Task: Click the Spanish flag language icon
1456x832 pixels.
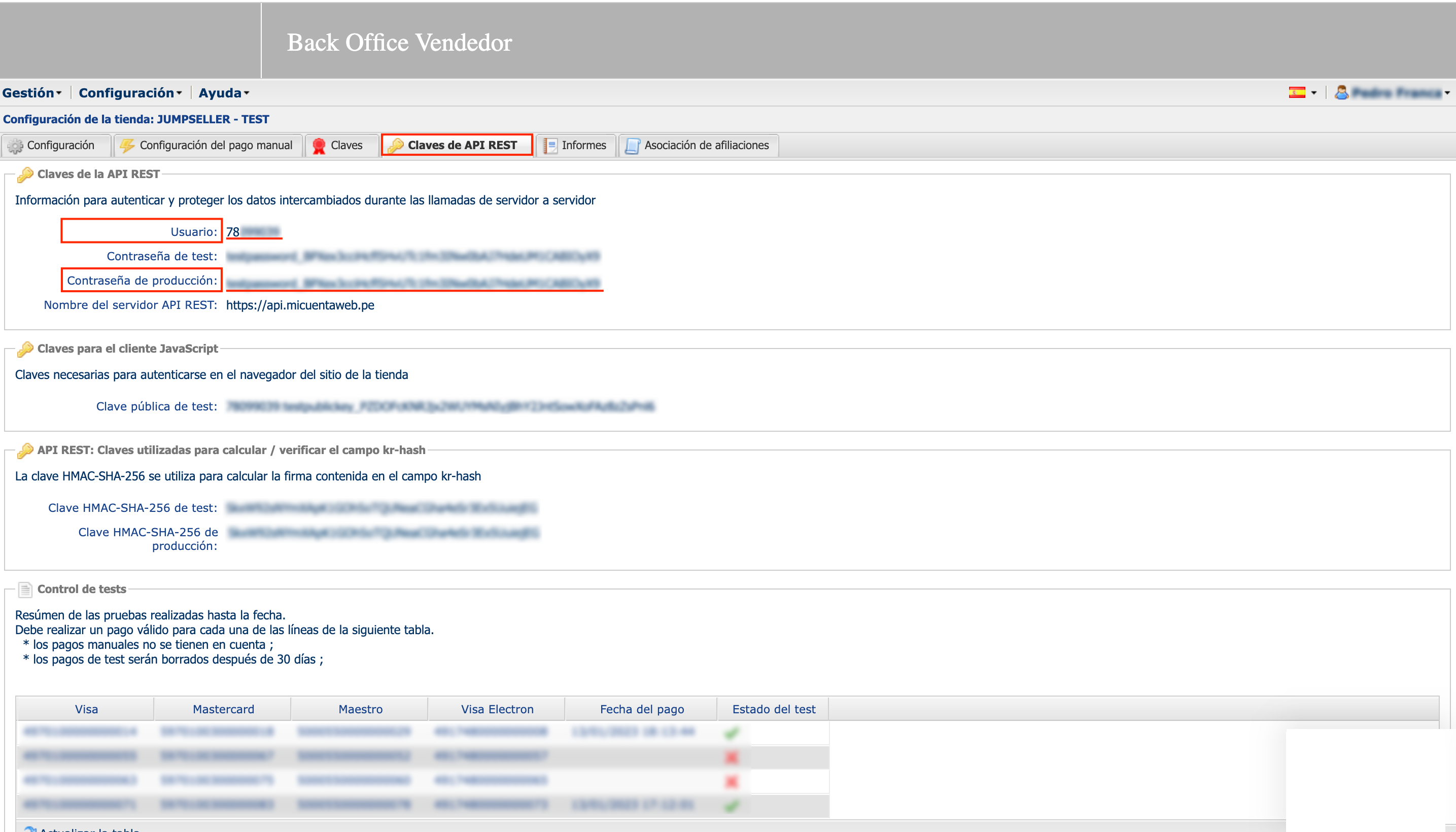Action: 1297,92
